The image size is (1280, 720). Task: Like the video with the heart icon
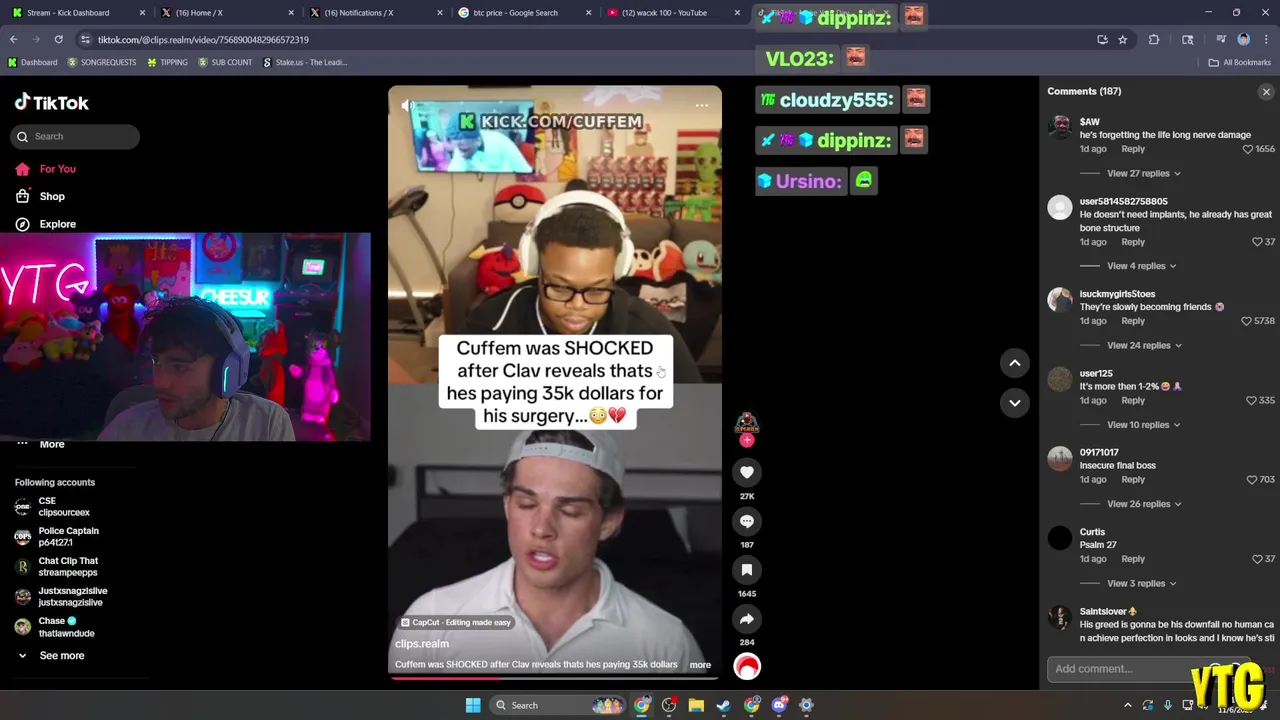[747, 472]
